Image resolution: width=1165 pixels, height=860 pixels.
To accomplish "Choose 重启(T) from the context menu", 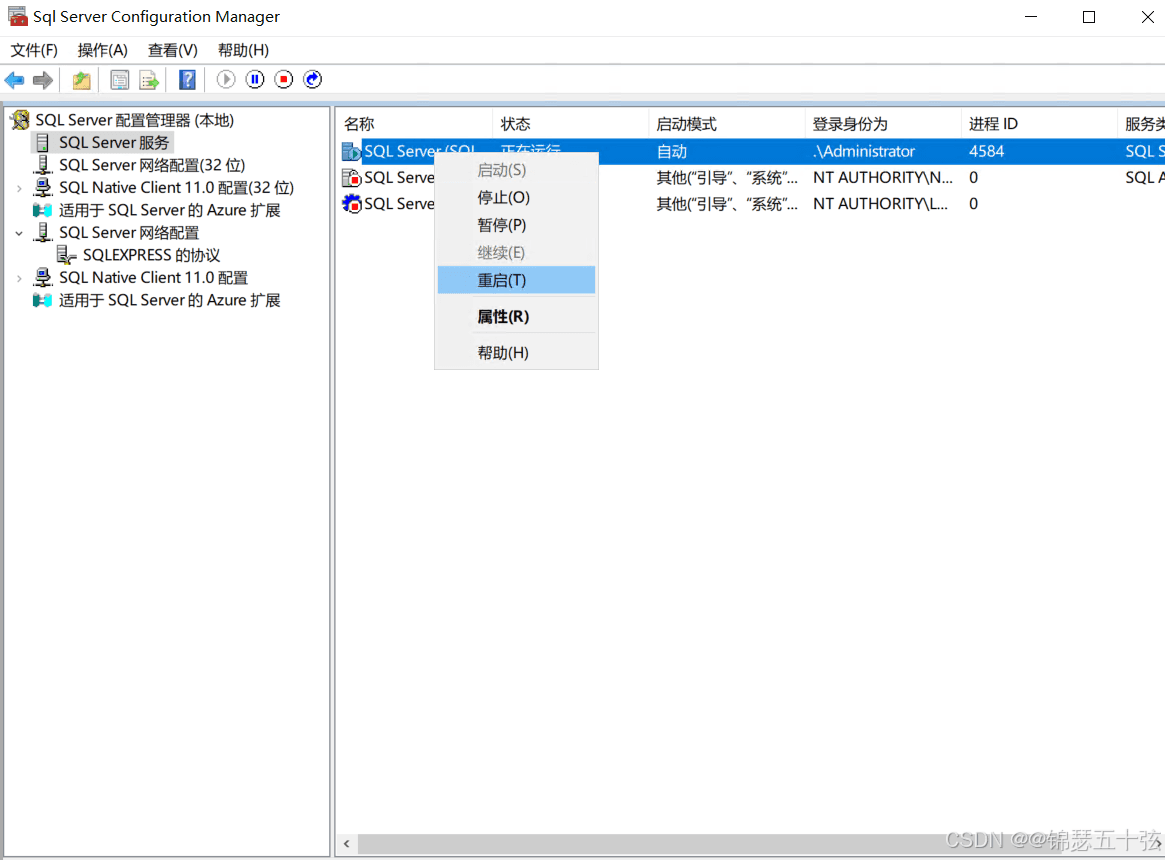I will click(516, 280).
